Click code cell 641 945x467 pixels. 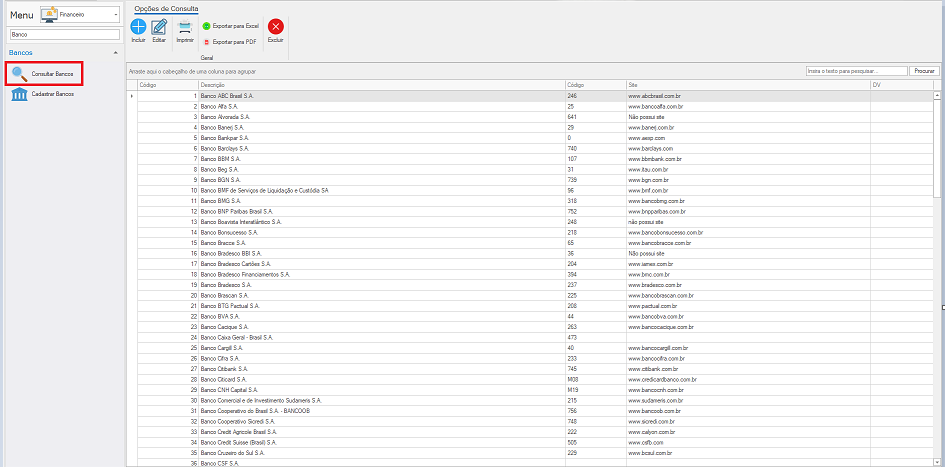(x=595, y=116)
